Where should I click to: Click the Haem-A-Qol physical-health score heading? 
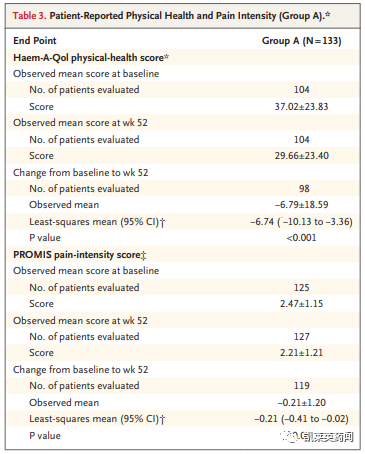click(x=91, y=57)
